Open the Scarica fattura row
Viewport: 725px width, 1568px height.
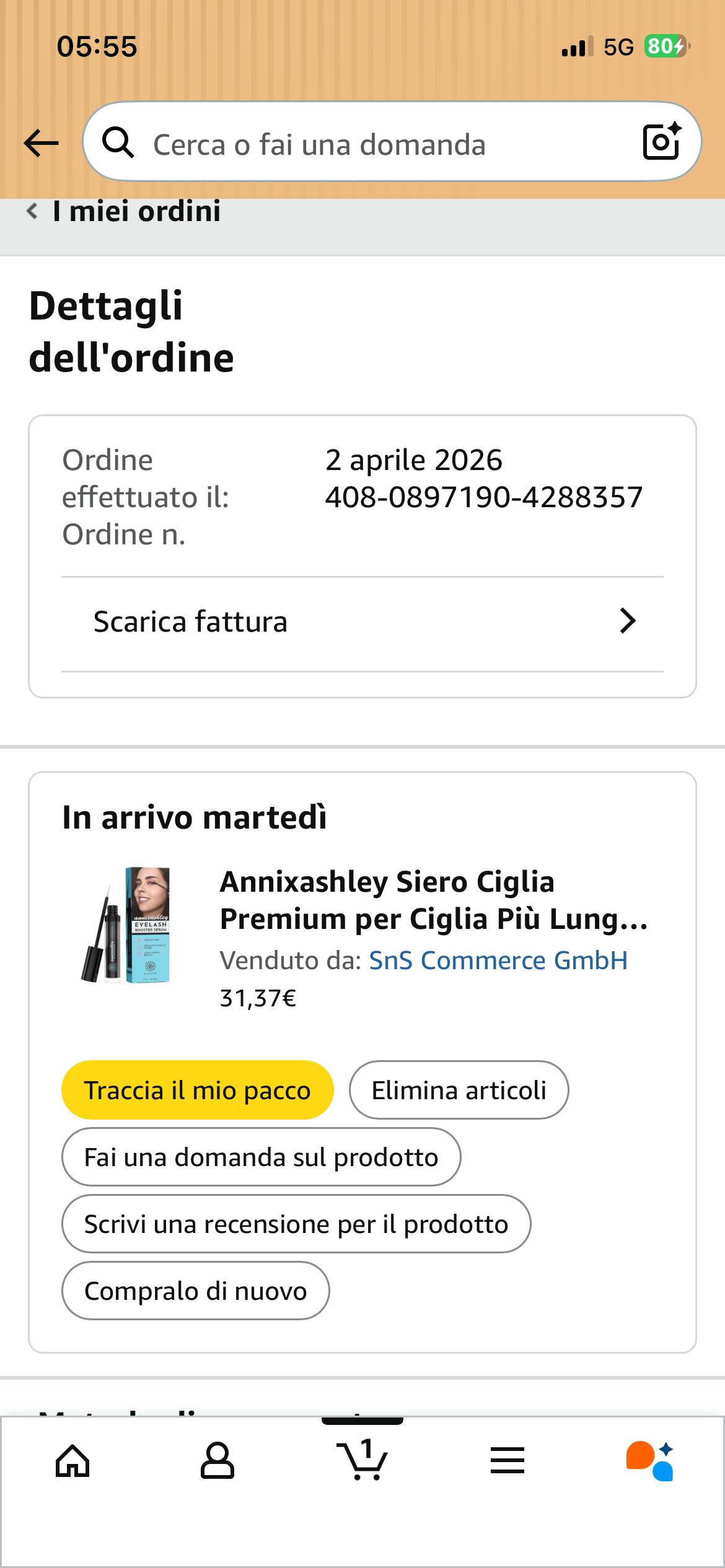pos(362,622)
